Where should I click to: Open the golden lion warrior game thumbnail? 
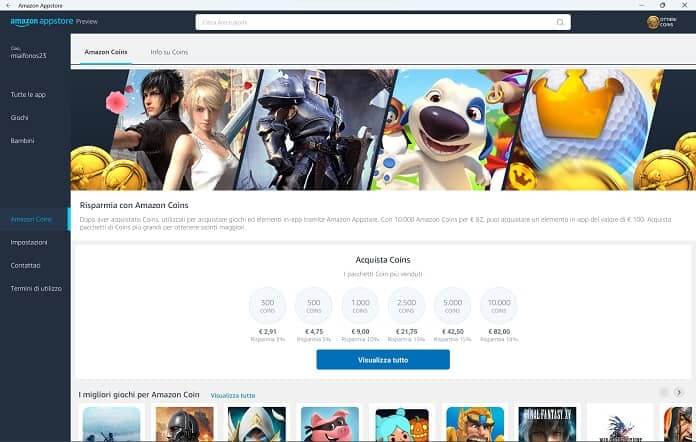click(x=475, y=424)
